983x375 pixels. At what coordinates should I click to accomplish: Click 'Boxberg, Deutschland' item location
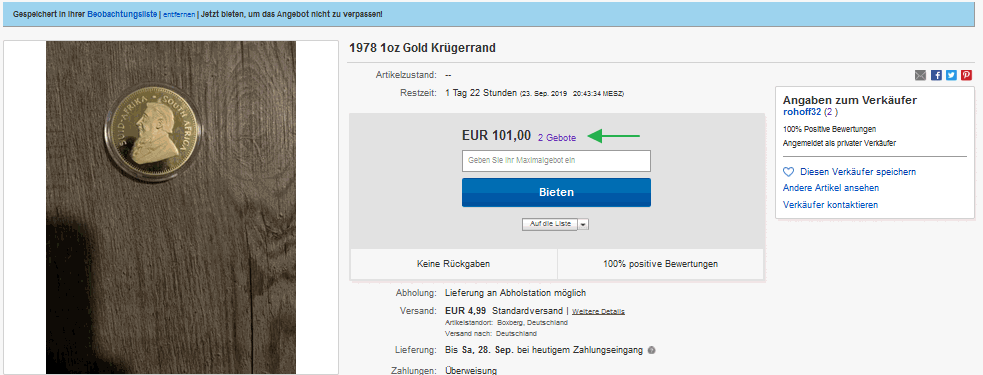pyautogui.click(x=532, y=322)
